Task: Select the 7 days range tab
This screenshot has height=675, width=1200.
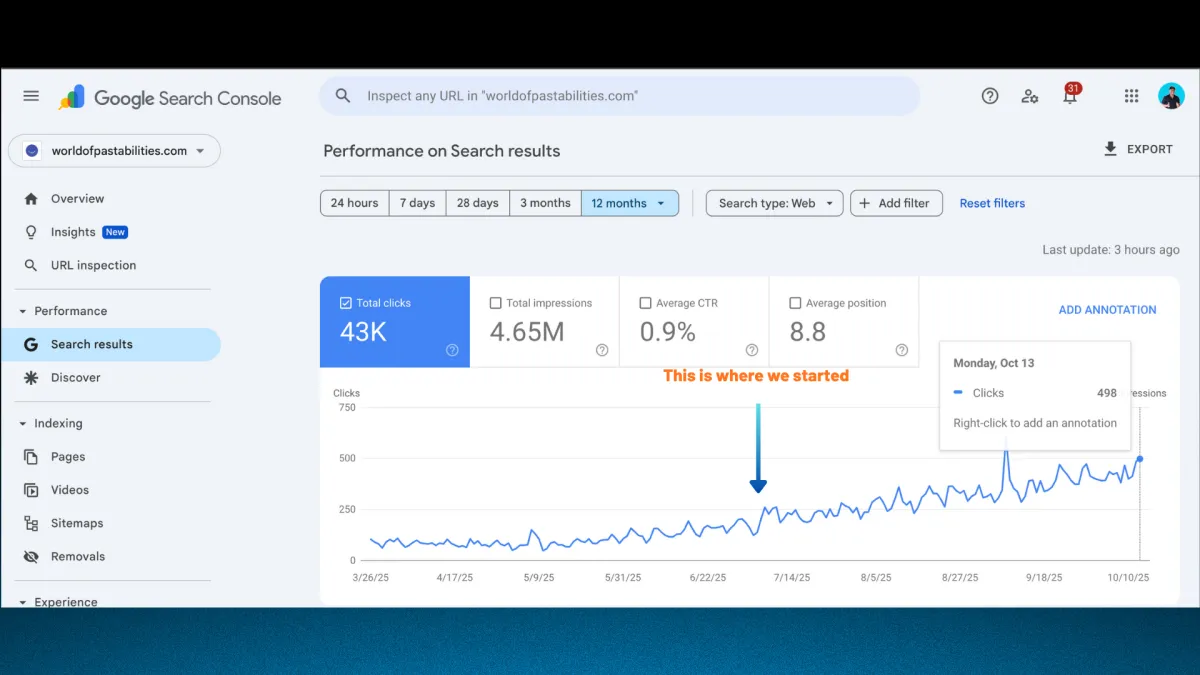Action: pyautogui.click(x=417, y=203)
